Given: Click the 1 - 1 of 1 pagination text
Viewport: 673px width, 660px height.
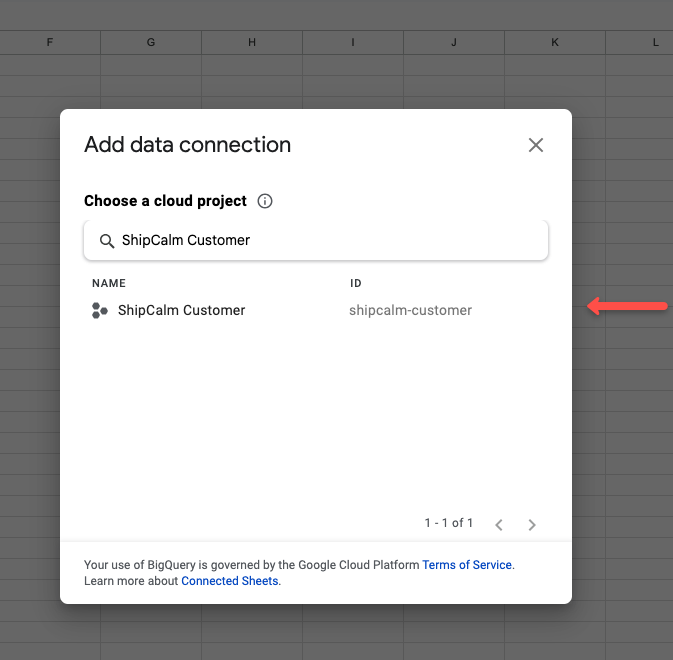Looking at the screenshot, I should click(x=449, y=523).
